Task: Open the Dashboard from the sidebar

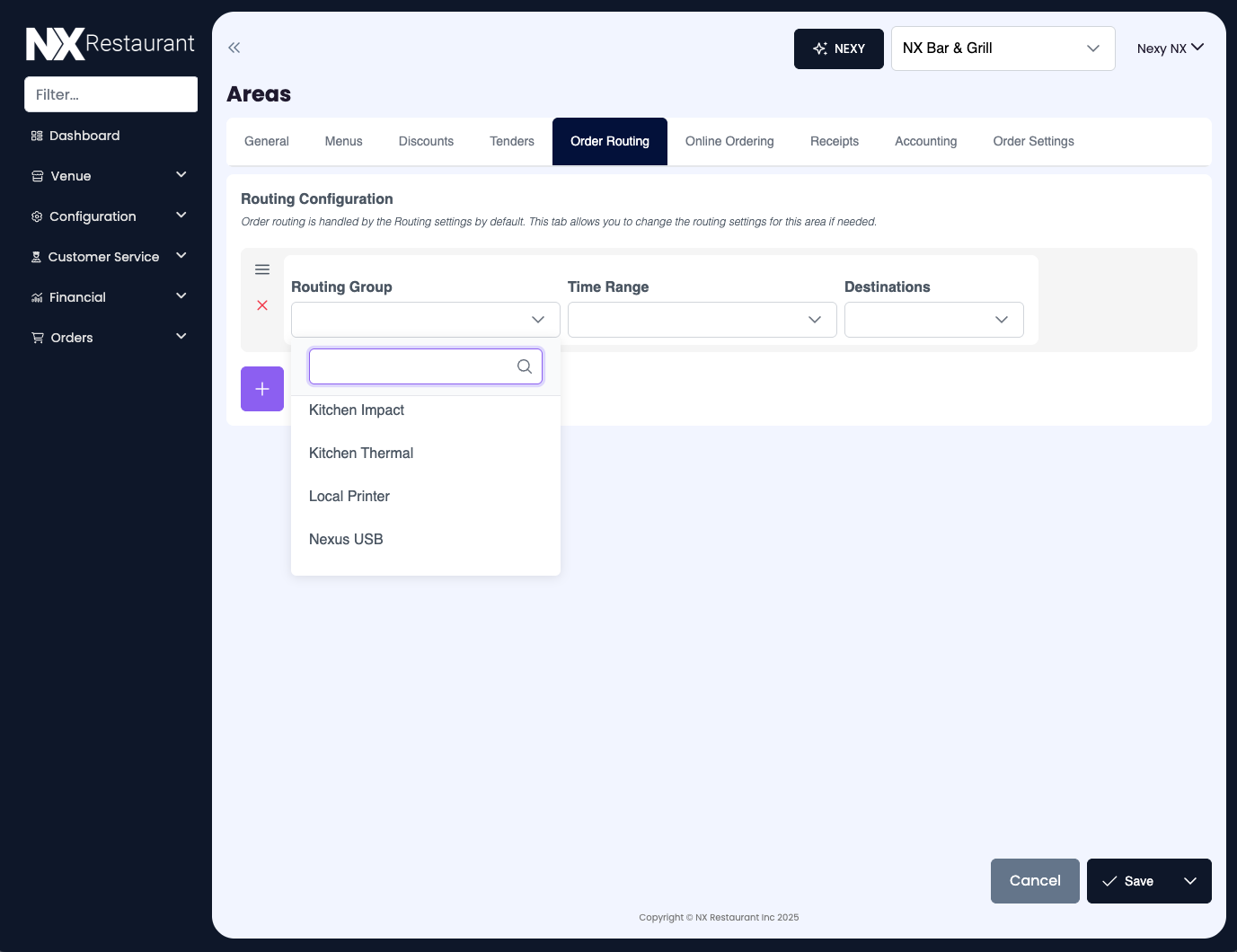Action: click(x=36, y=136)
